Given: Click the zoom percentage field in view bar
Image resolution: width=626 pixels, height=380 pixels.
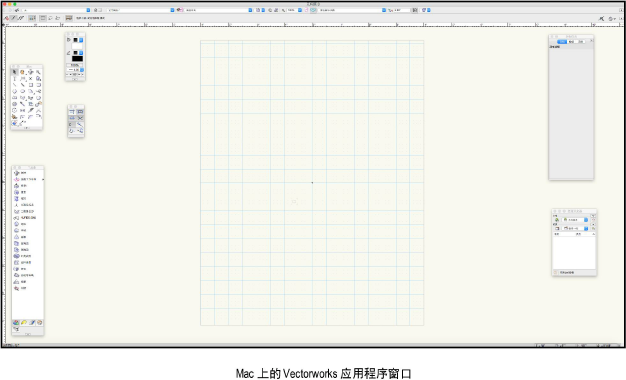Looking at the screenshot, I should click(x=291, y=10).
